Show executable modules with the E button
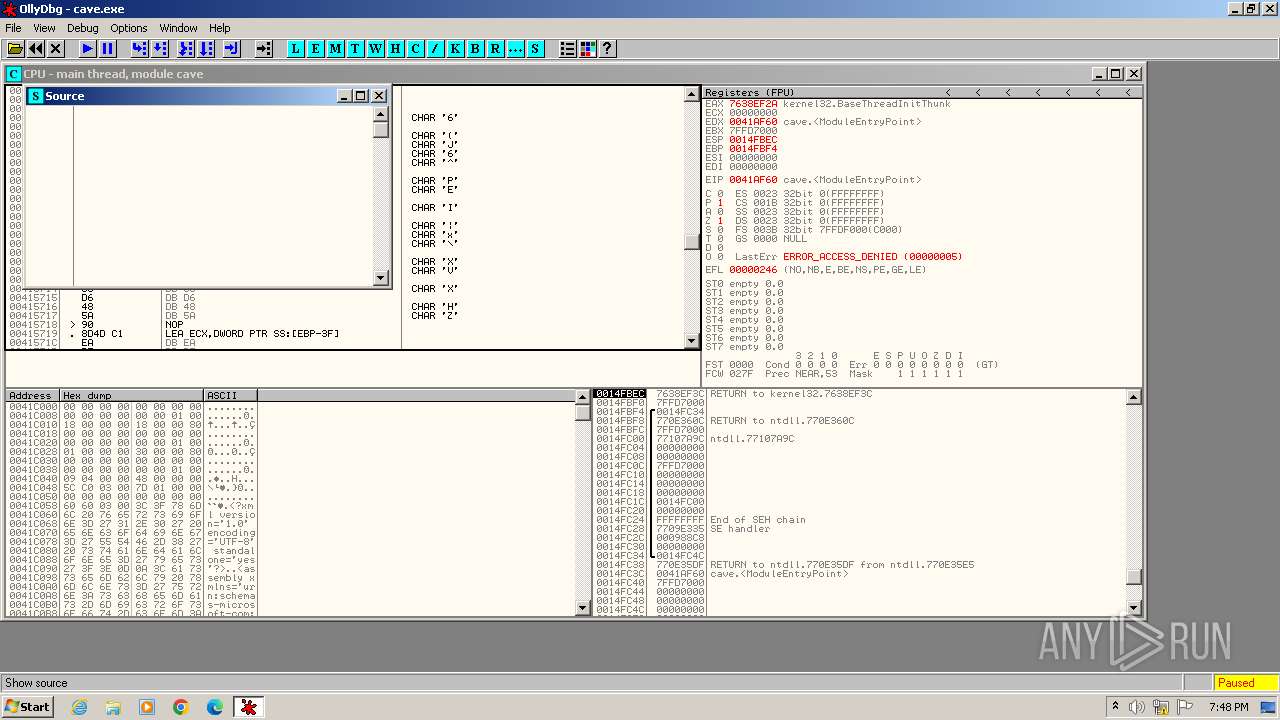The width and height of the screenshot is (1280, 720). pos(316,48)
